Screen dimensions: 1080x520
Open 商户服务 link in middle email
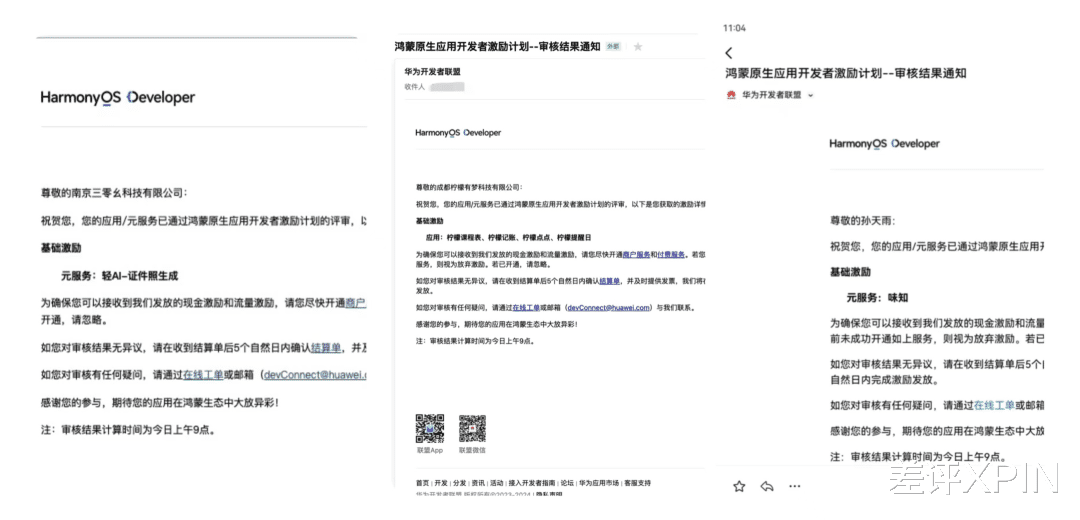click(x=636, y=255)
